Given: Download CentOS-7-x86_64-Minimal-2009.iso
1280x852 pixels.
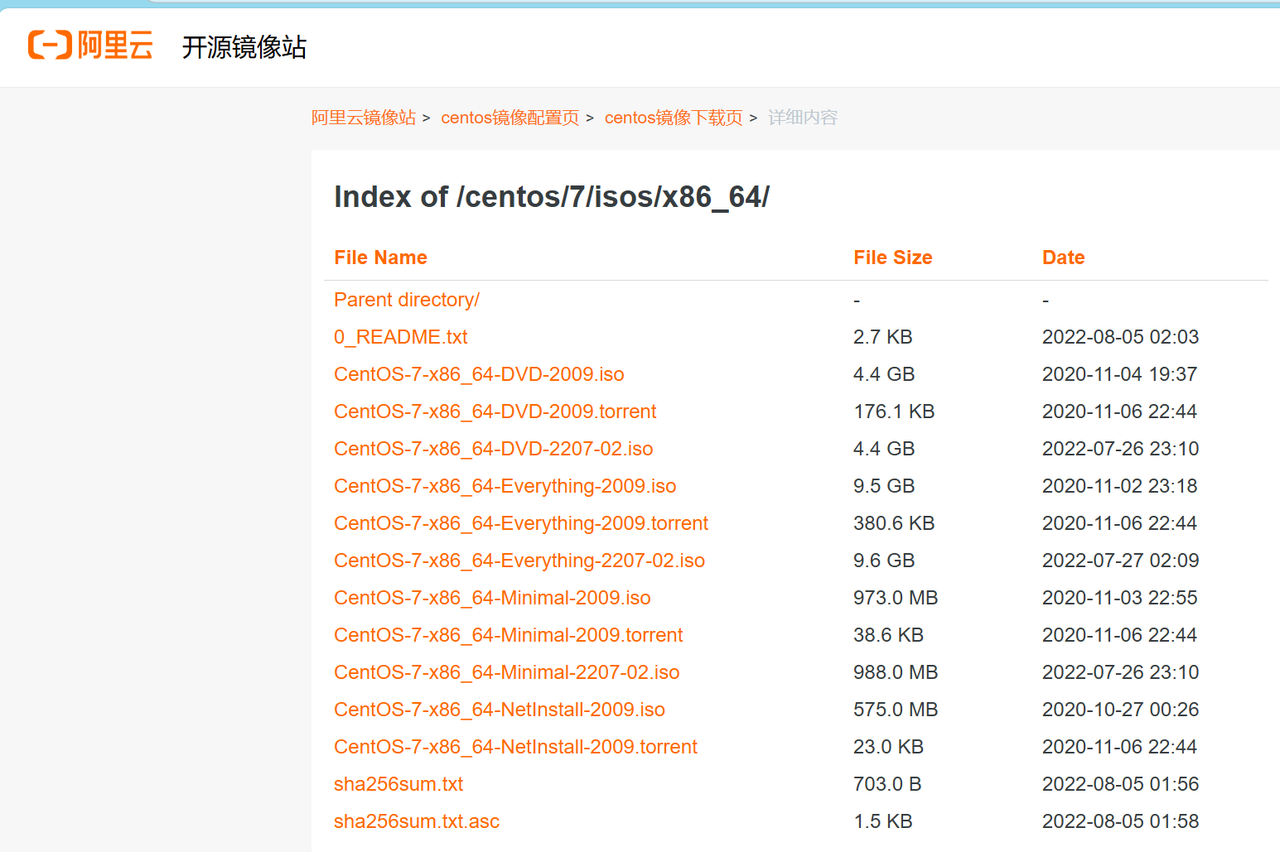Looking at the screenshot, I should coord(492,598).
